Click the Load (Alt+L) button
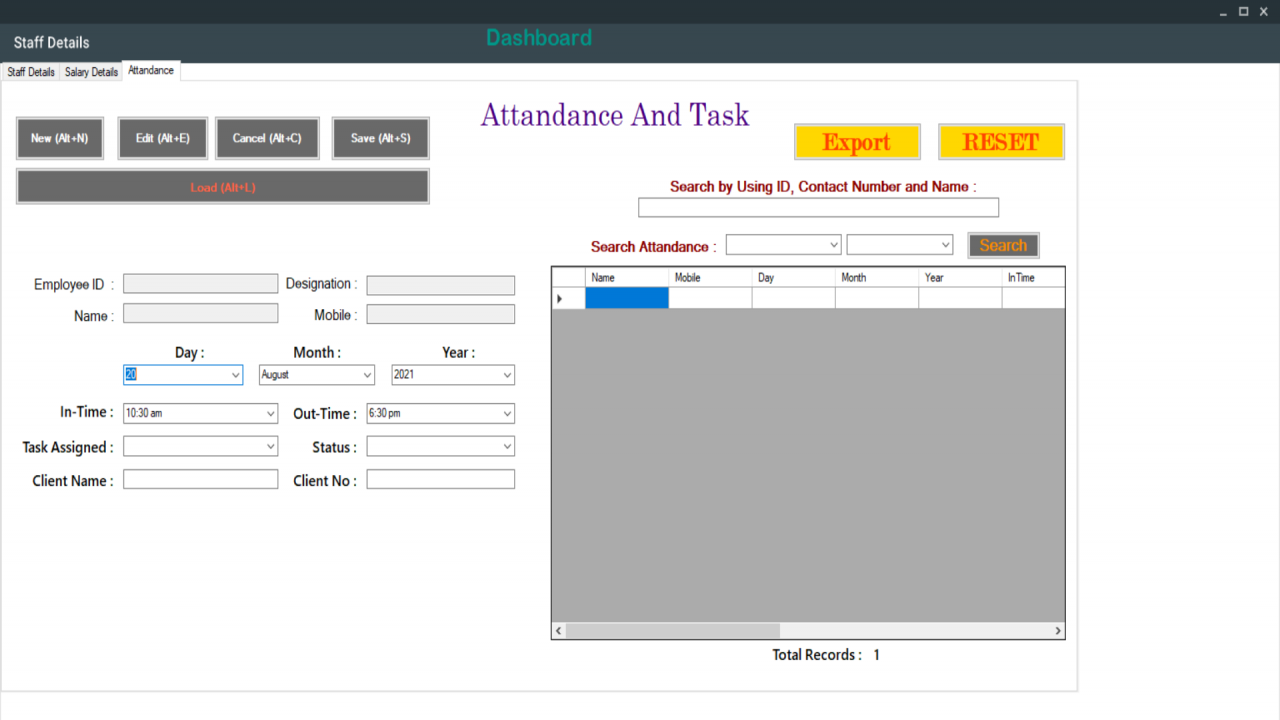Image resolution: width=1280 pixels, height=720 pixels. coord(223,187)
